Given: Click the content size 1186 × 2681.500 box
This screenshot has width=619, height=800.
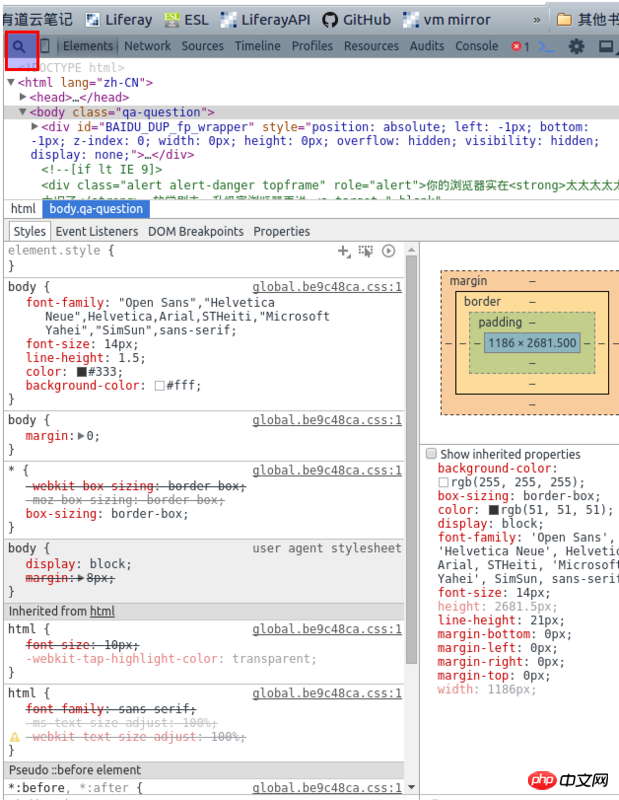Looking at the screenshot, I should pos(531,343).
